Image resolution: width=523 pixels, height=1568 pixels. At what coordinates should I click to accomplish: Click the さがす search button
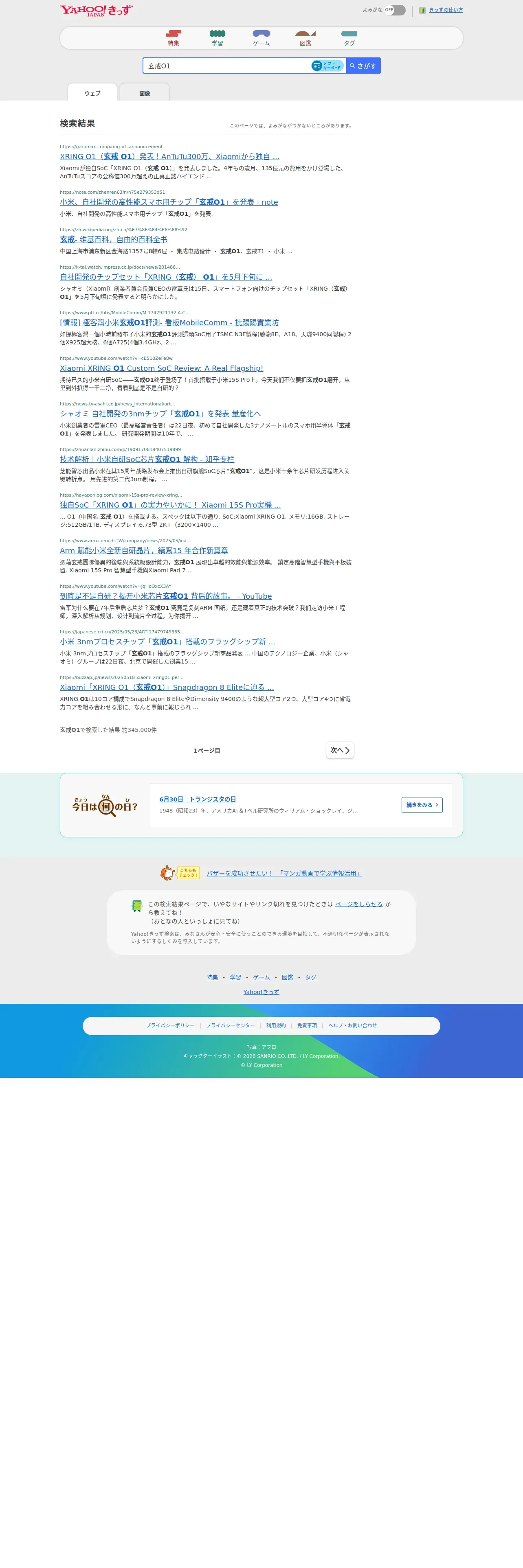pos(363,66)
